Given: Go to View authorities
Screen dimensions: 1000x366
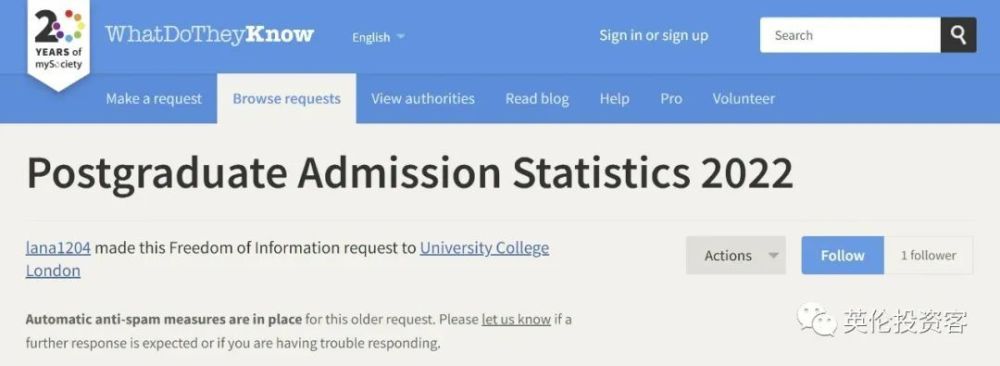Looking at the screenshot, I should click(x=423, y=99).
